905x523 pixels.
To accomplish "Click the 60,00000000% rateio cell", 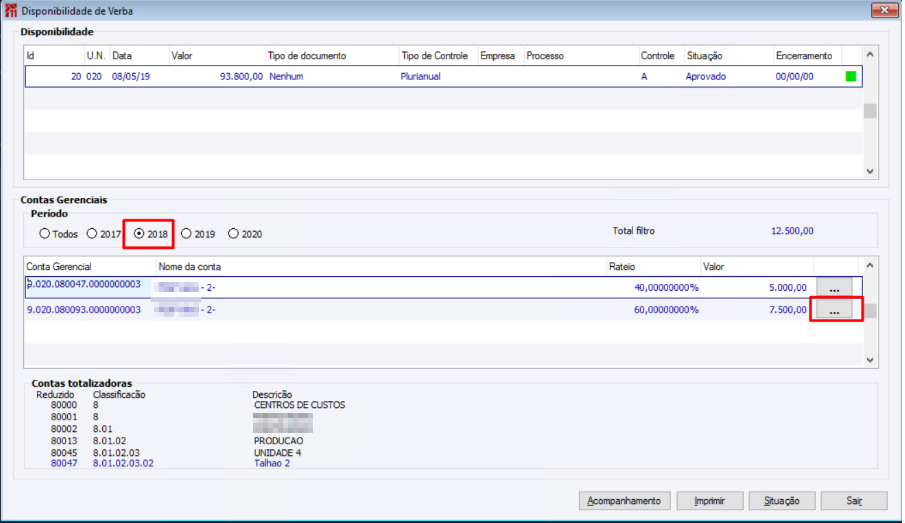I will (667, 310).
